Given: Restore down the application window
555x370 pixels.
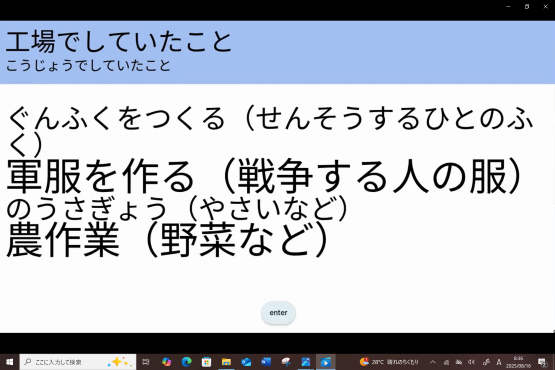Looking at the screenshot, I should point(527,6).
